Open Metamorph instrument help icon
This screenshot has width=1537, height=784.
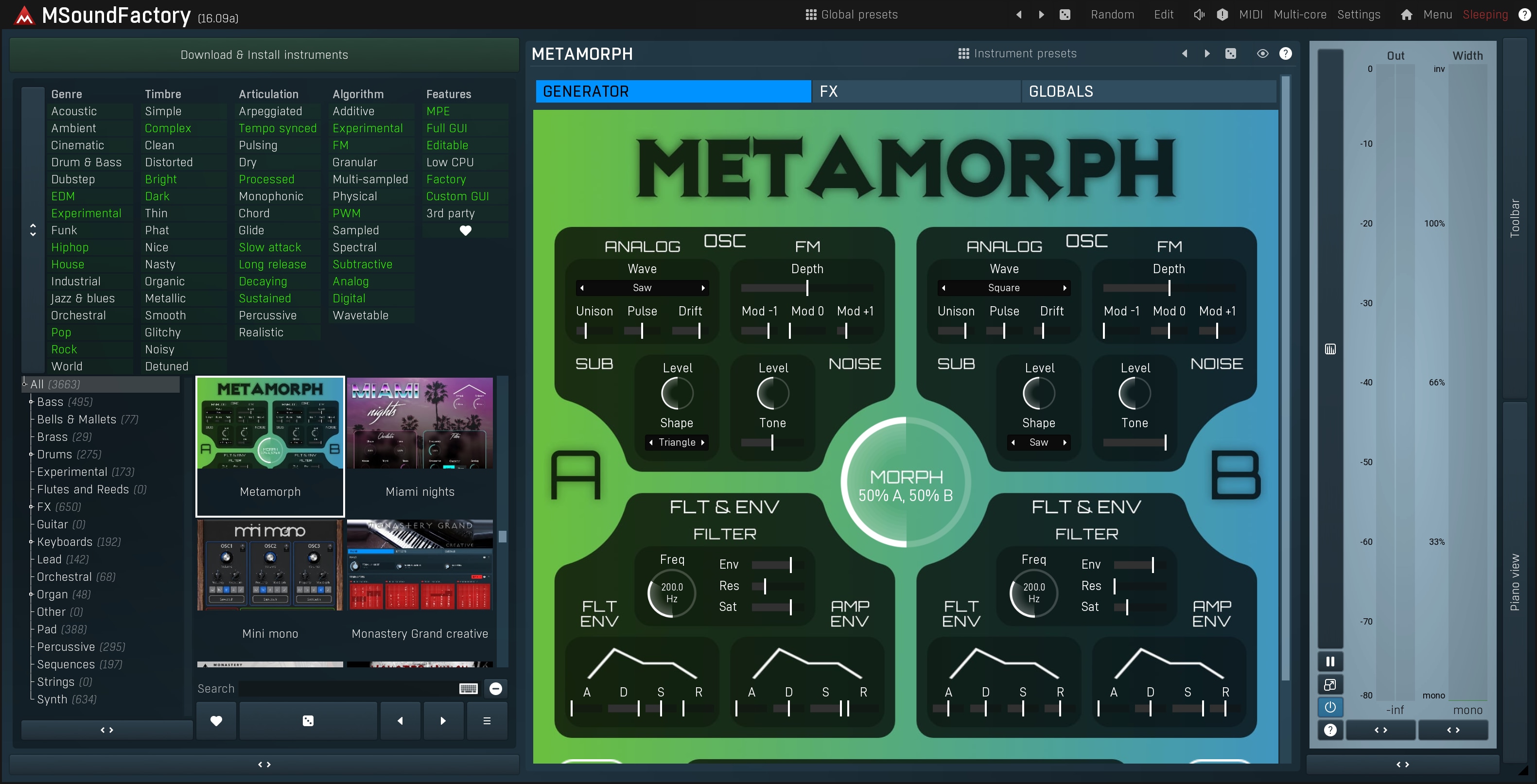coord(1286,53)
